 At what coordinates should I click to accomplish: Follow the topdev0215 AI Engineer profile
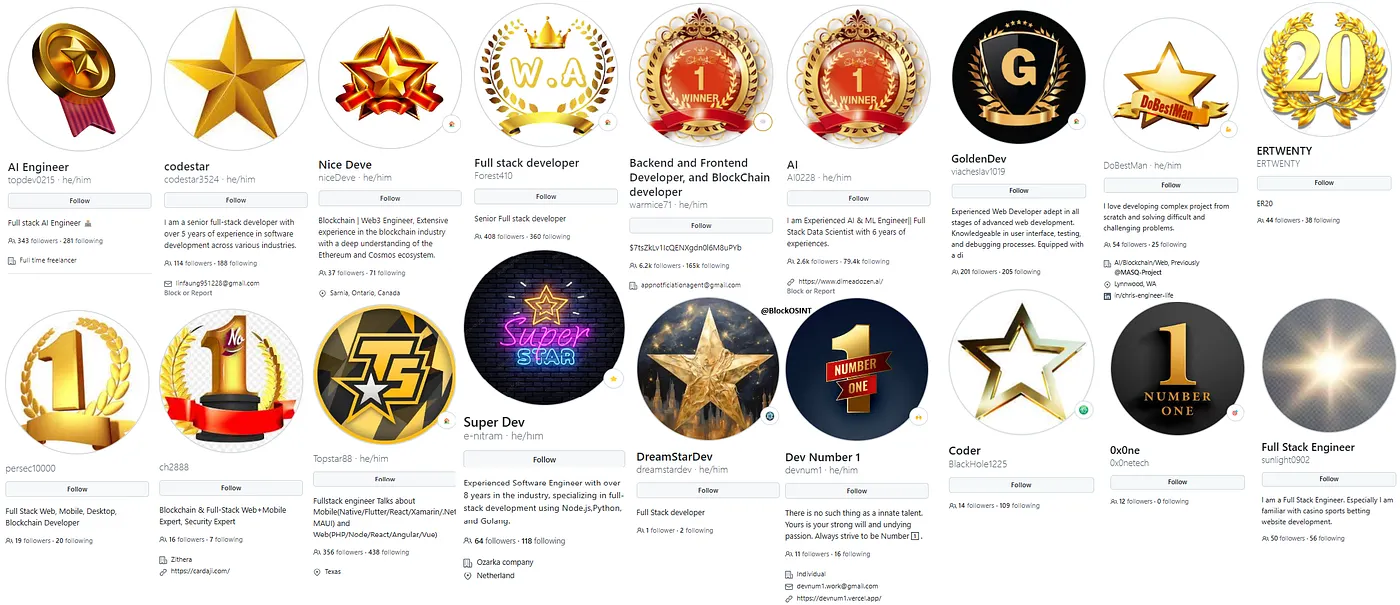click(x=79, y=201)
